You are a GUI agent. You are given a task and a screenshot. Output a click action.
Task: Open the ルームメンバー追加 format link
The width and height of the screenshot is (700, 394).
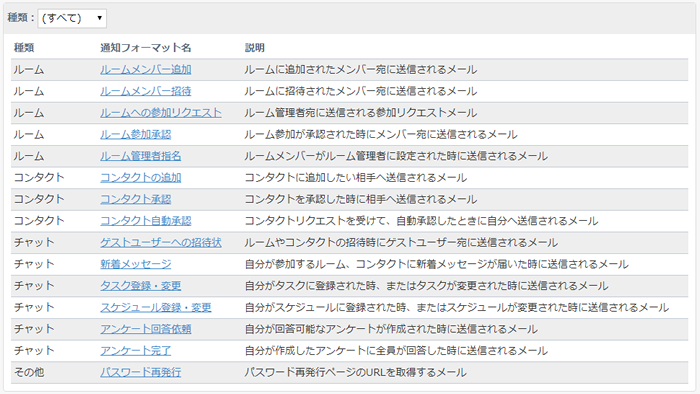click(146, 70)
